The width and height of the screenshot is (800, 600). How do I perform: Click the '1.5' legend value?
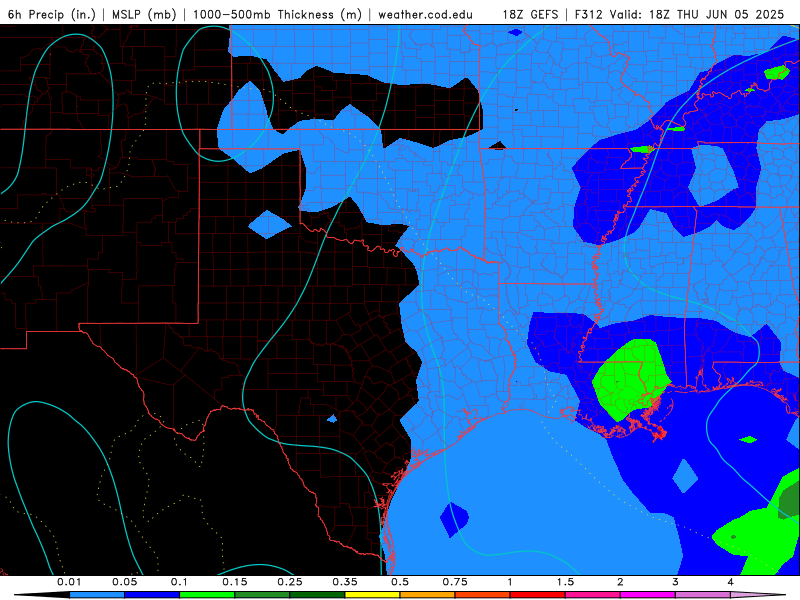tap(565, 582)
